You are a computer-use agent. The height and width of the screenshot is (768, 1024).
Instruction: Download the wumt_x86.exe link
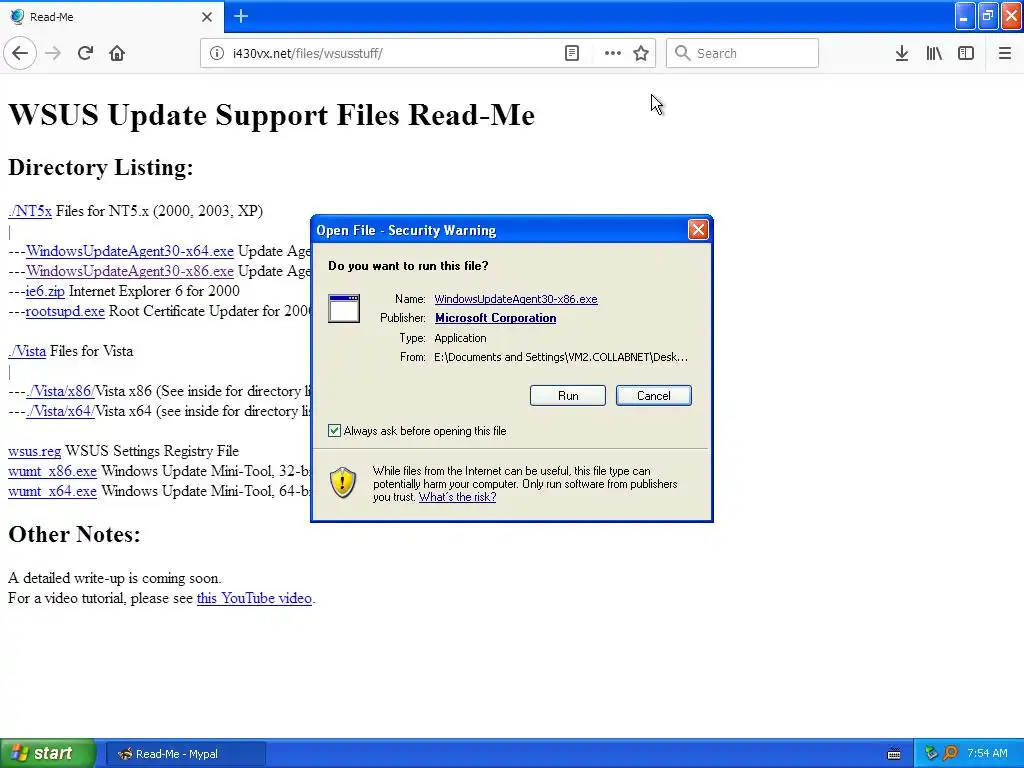[x=52, y=471]
